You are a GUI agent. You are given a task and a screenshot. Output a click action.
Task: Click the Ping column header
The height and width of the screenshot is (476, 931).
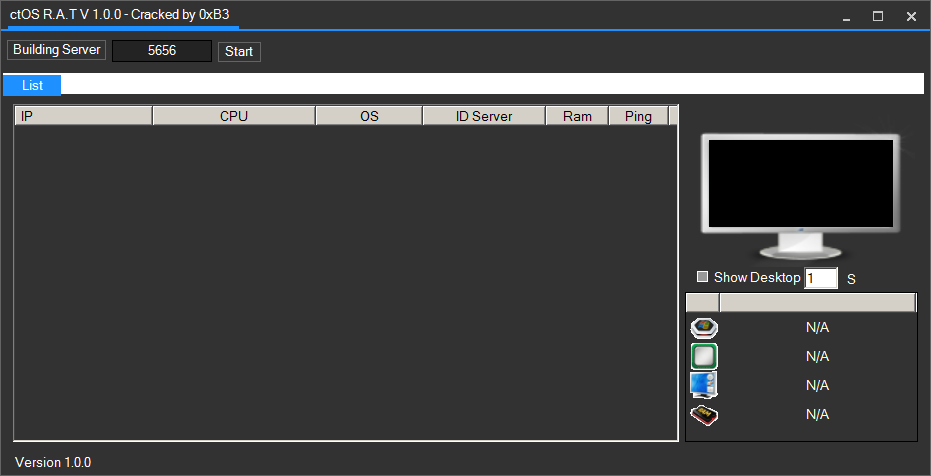tap(638, 116)
